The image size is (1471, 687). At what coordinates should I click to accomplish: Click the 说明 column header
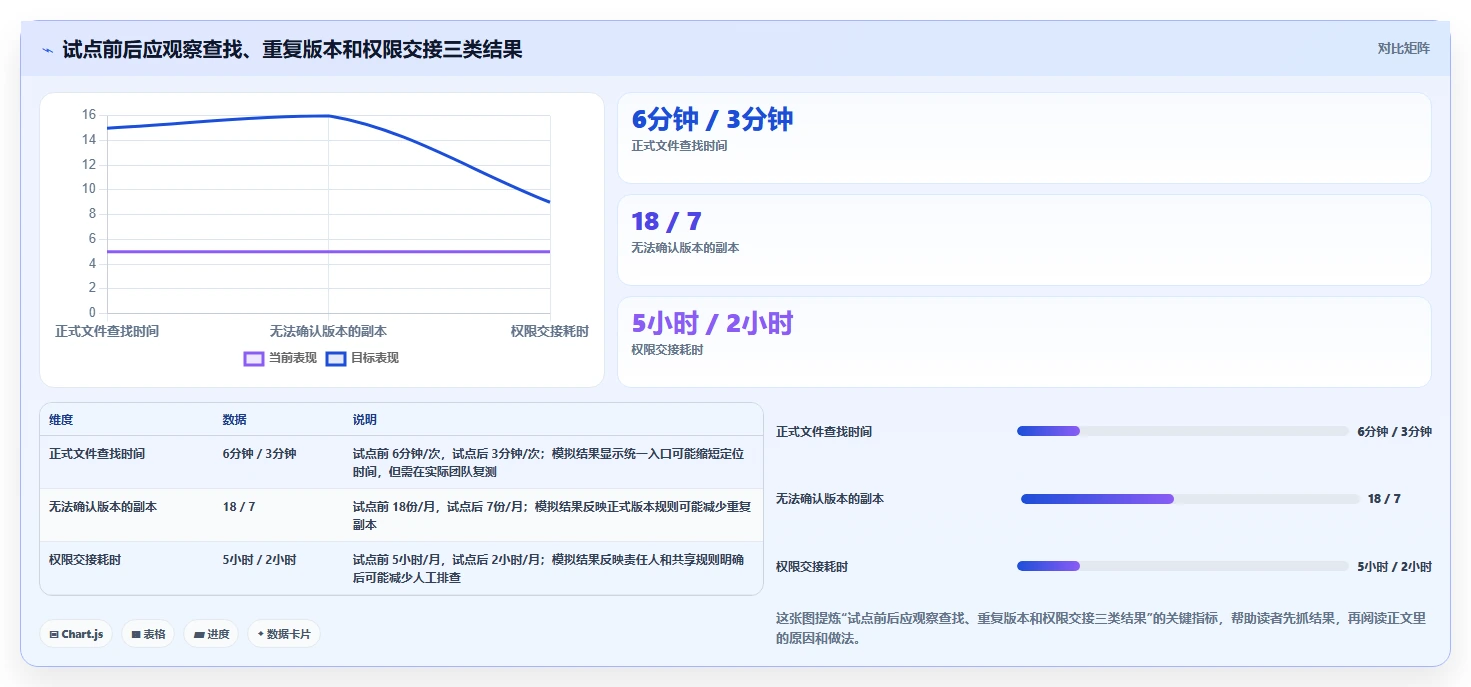pos(364,420)
